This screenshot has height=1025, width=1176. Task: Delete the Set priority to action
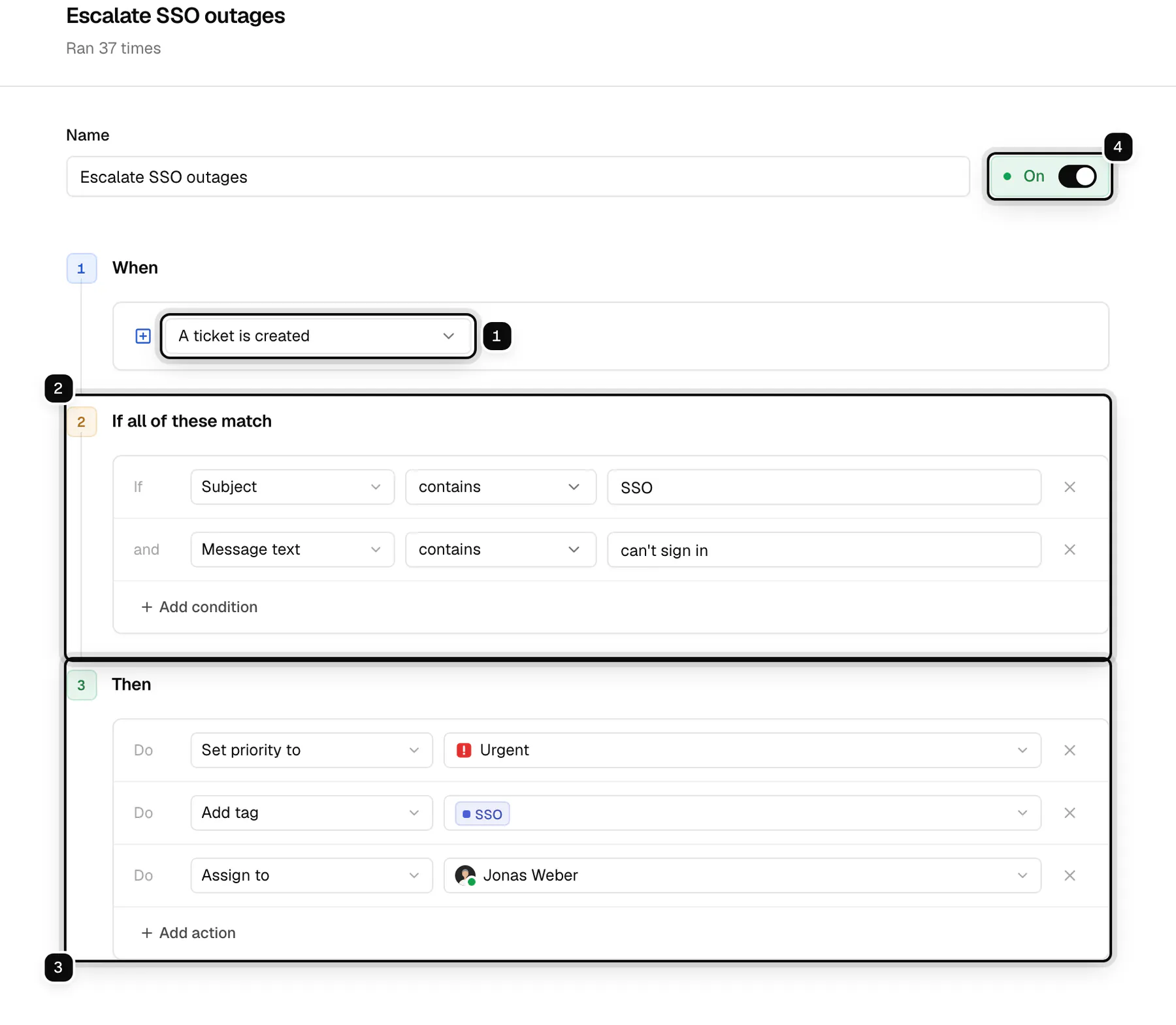click(x=1070, y=750)
